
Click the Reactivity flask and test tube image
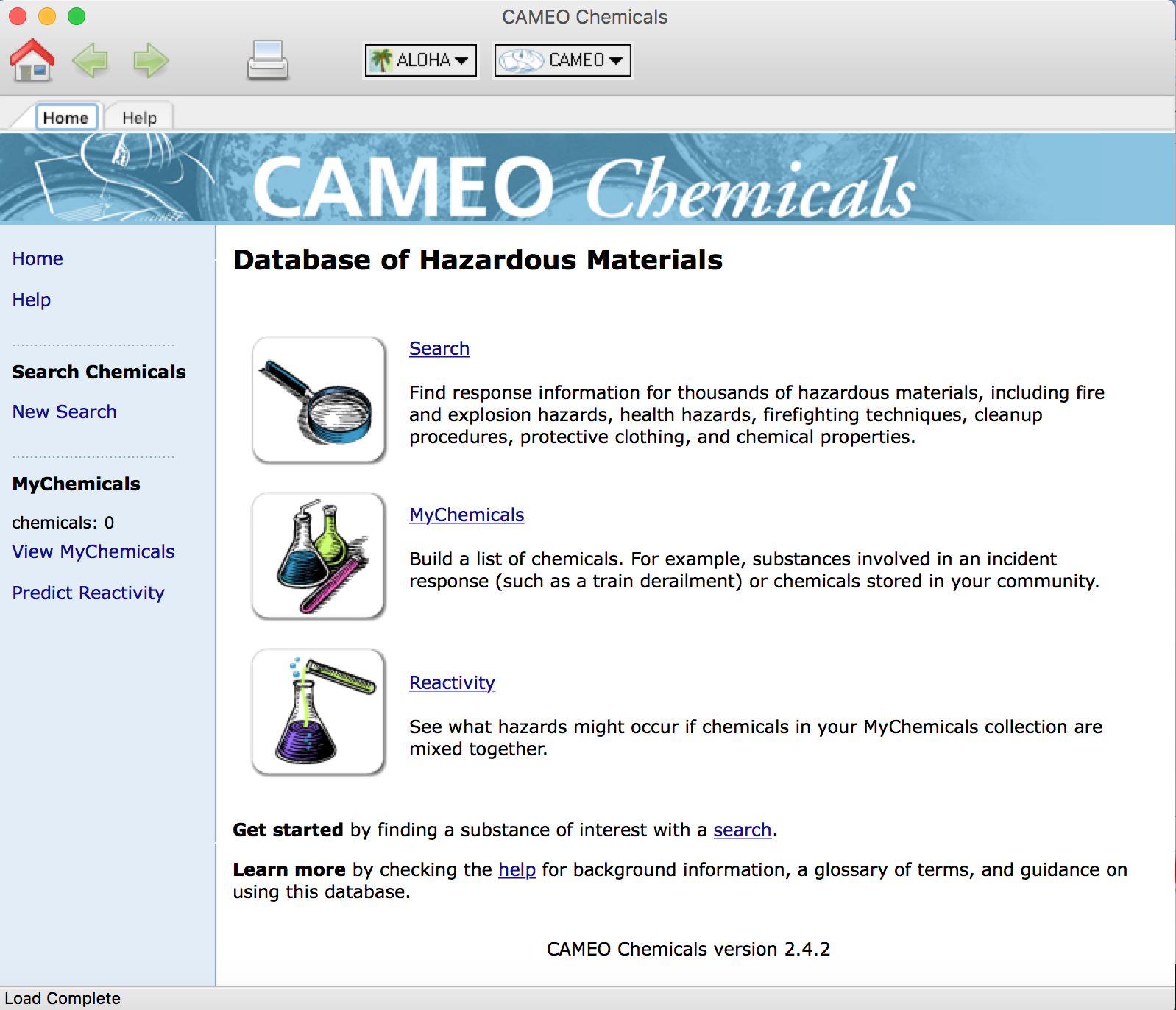coord(319,713)
